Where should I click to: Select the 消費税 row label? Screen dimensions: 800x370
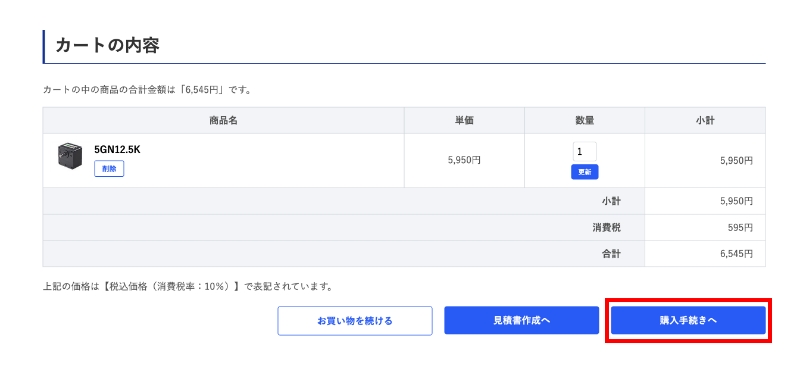pos(606,228)
